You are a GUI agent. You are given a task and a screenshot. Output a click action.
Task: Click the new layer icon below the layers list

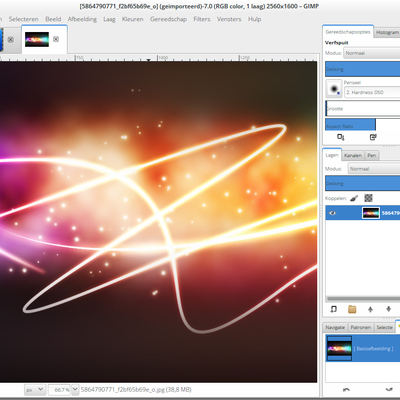click(333, 309)
